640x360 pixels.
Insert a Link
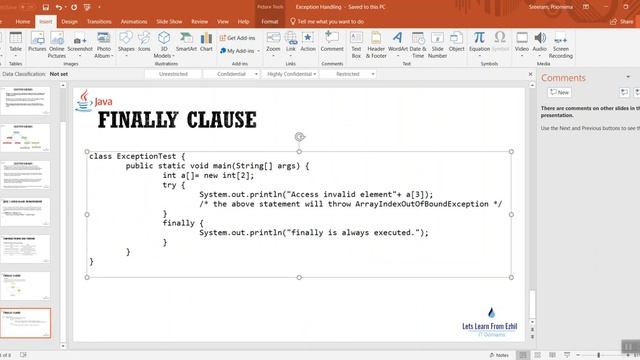pos(291,44)
